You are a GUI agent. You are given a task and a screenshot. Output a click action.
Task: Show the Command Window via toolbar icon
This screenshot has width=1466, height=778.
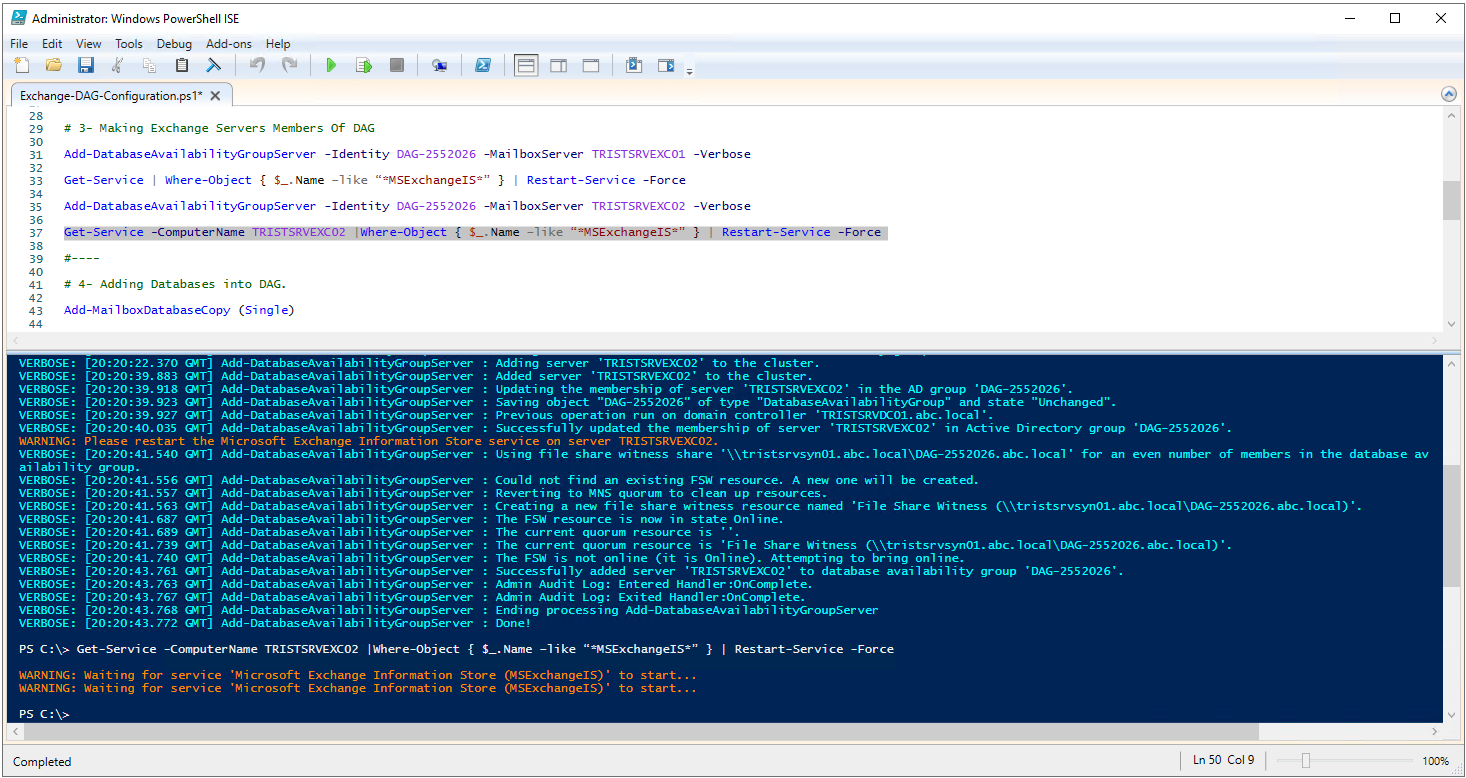[634, 66]
